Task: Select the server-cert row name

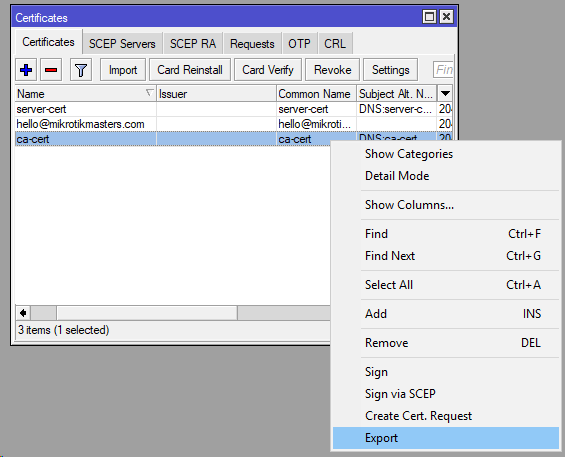Action: [41, 109]
